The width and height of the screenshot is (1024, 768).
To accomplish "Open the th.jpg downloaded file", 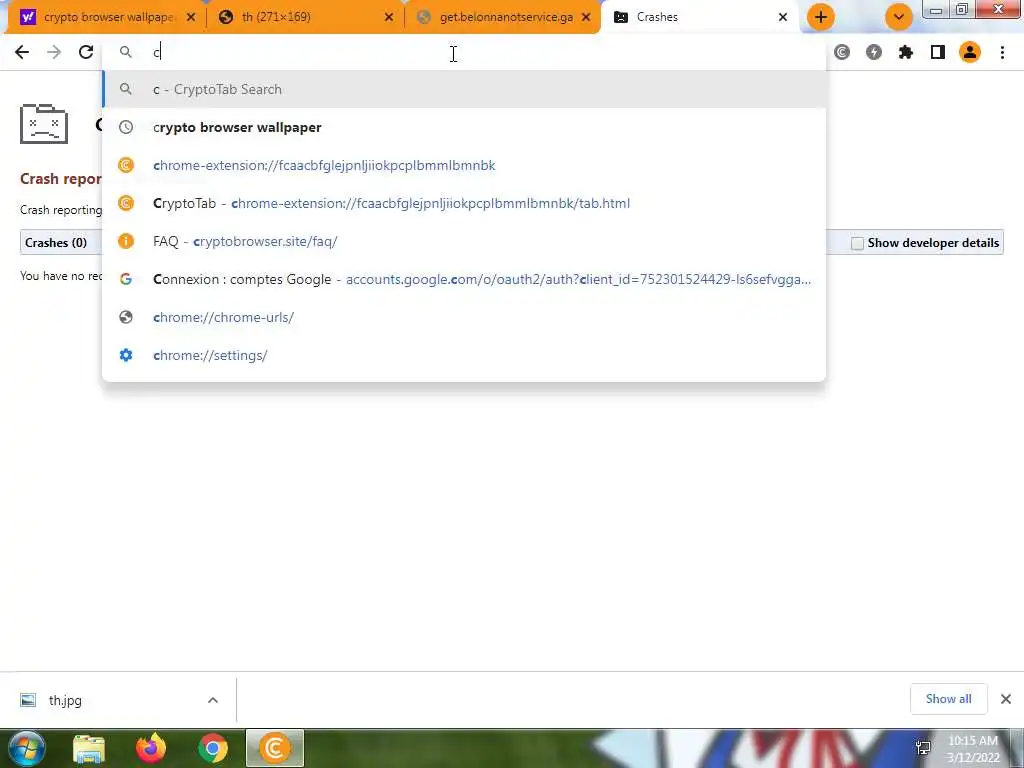I will click(65, 700).
